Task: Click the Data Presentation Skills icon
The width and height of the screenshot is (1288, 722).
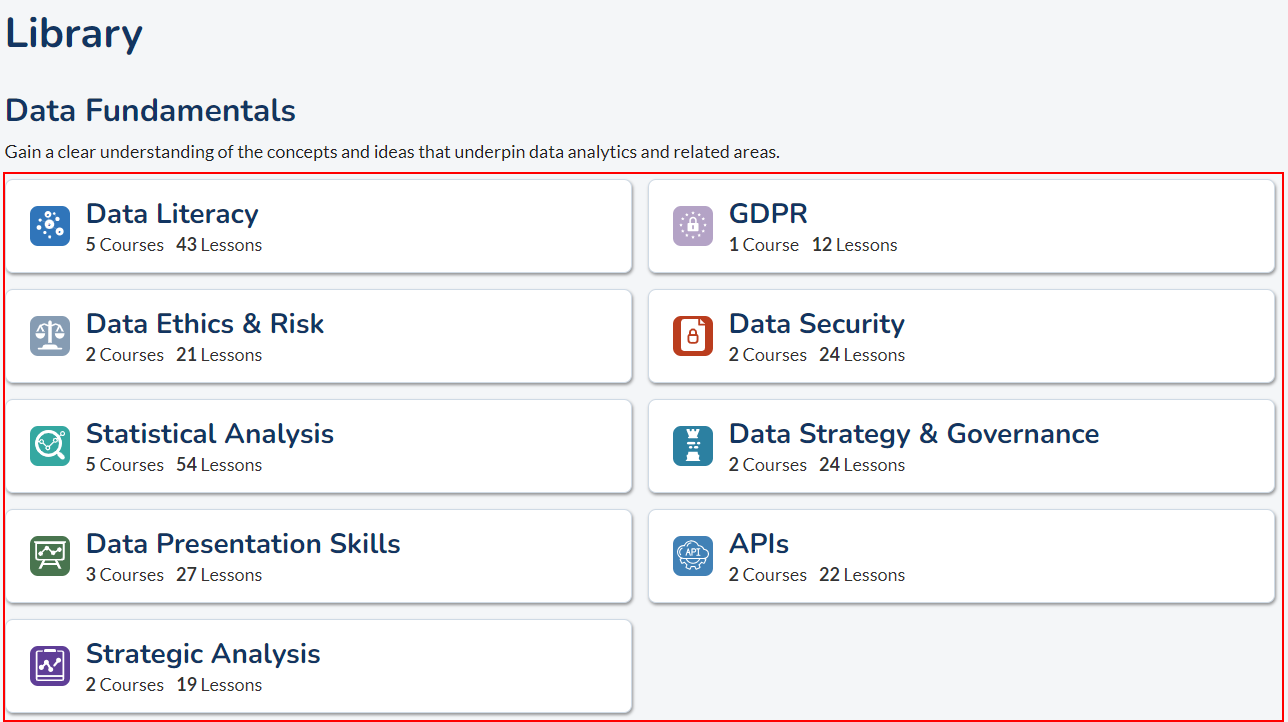Action: (50, 556)
